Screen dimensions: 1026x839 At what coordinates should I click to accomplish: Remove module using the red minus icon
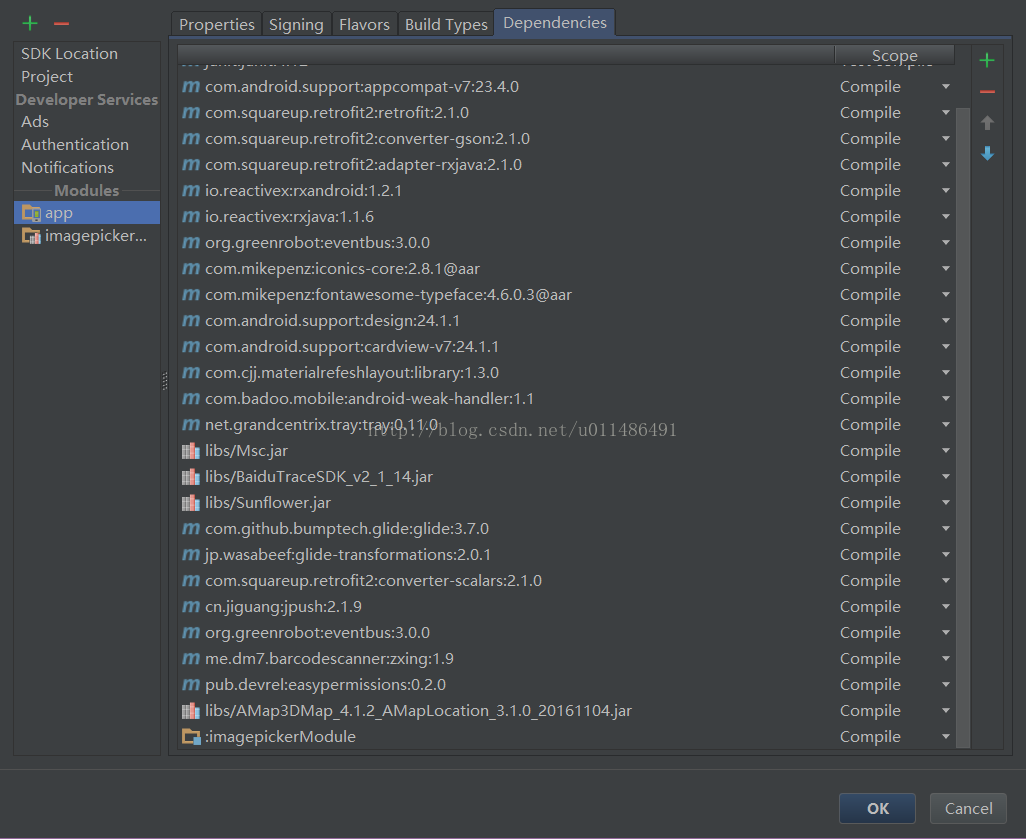[62, 24]
